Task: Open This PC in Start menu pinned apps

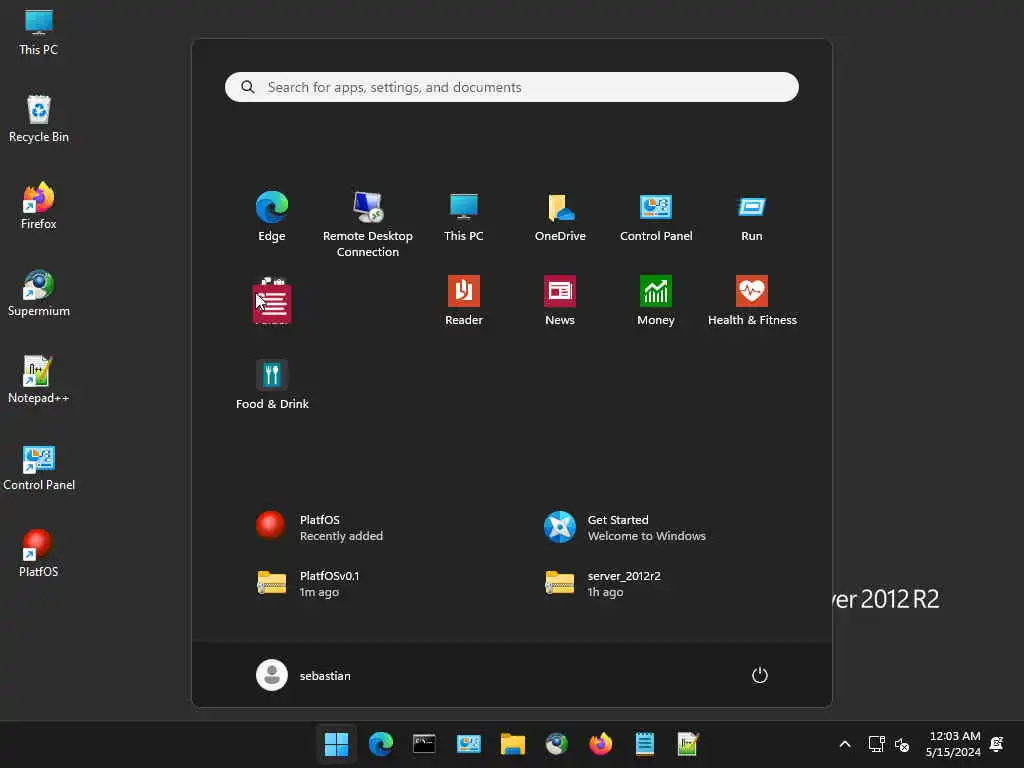Action: point(464,217)
